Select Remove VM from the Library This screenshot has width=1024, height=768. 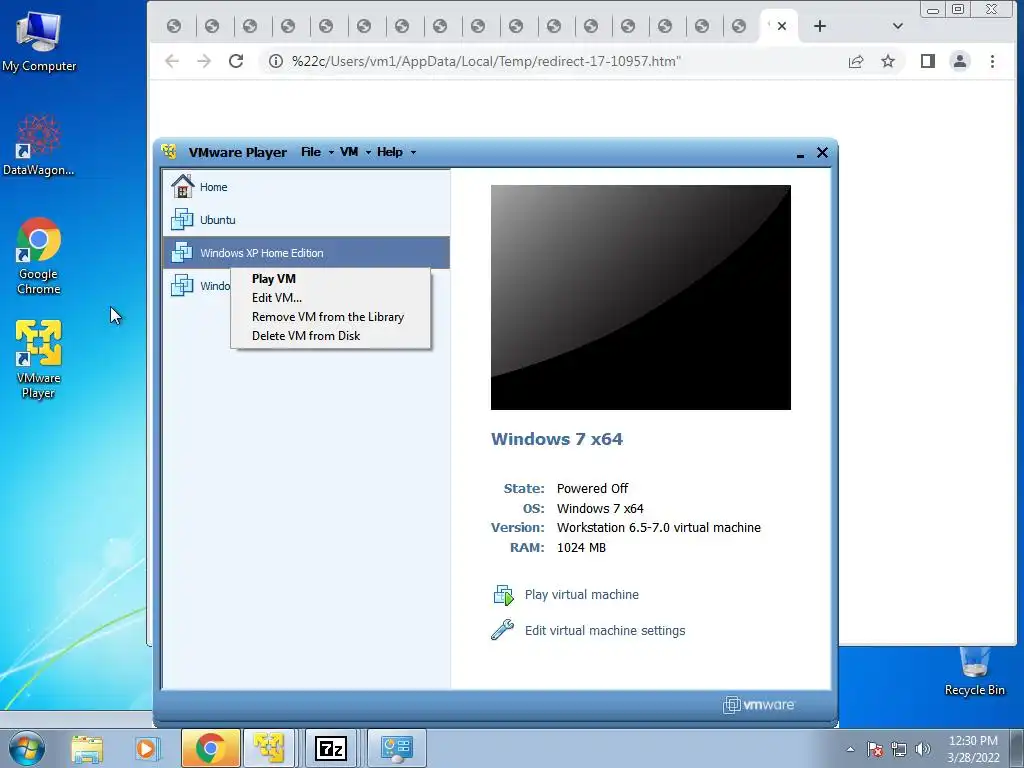tap(328, 316)
